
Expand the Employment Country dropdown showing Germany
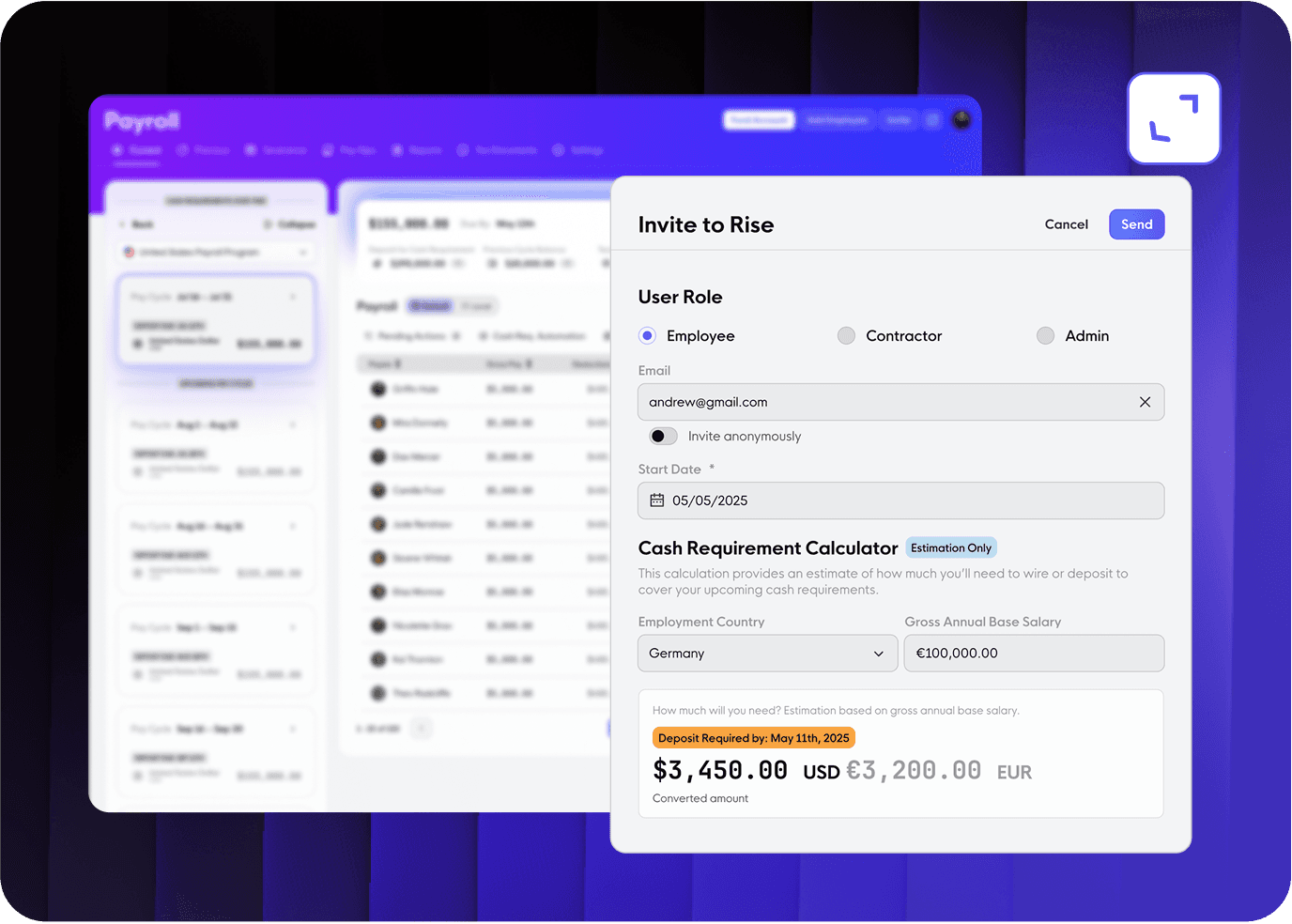(767, 654)
